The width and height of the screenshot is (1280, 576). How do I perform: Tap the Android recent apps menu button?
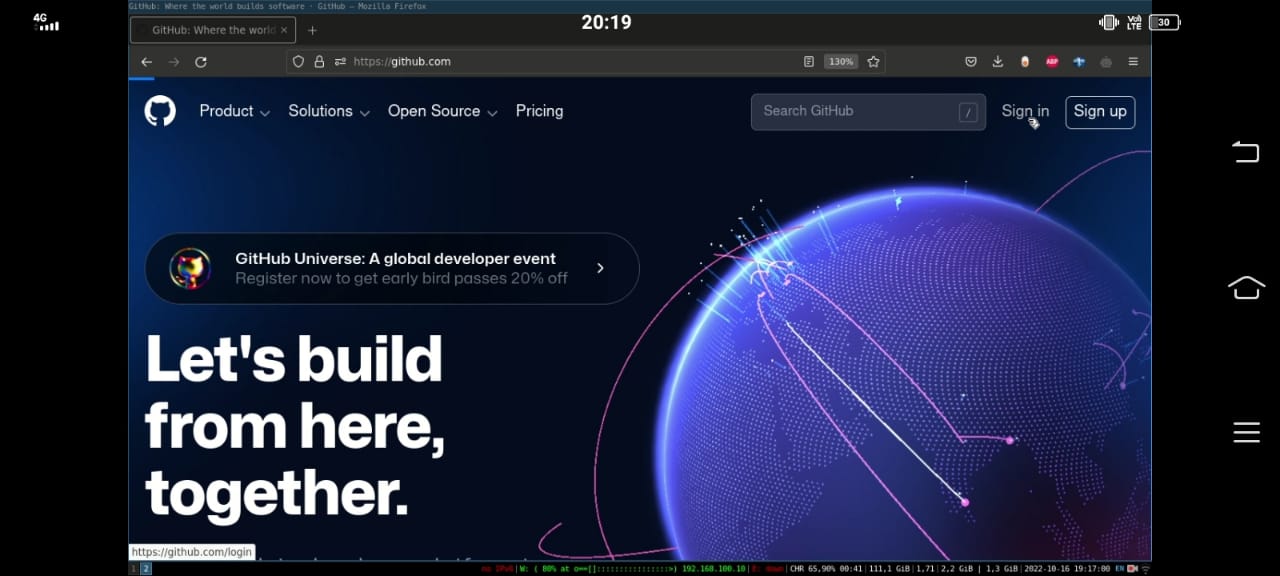[1246, 432]
